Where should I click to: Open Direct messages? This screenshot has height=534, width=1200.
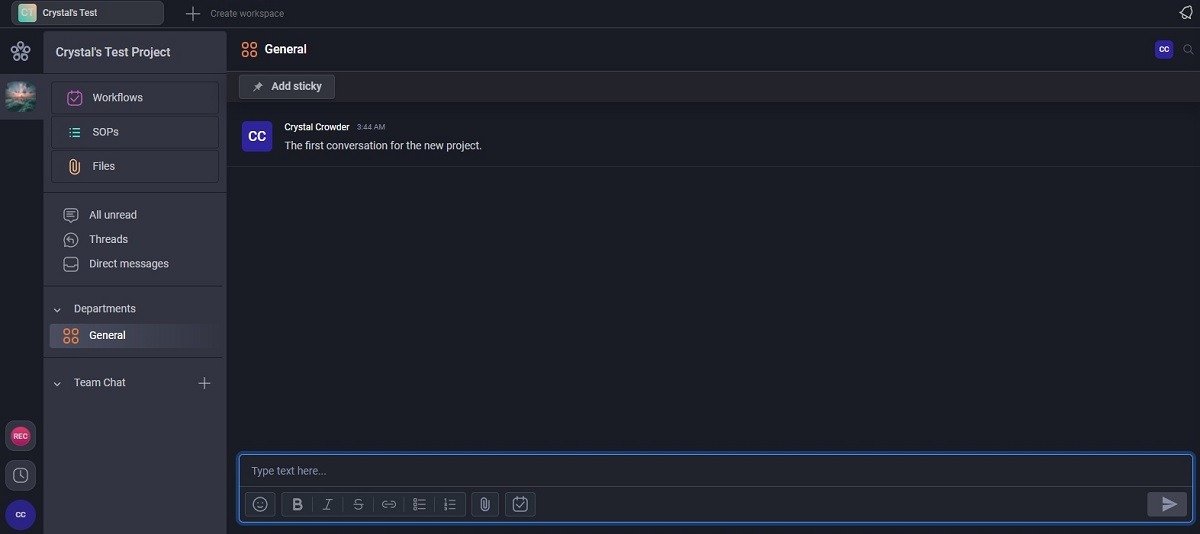(129, 264)
